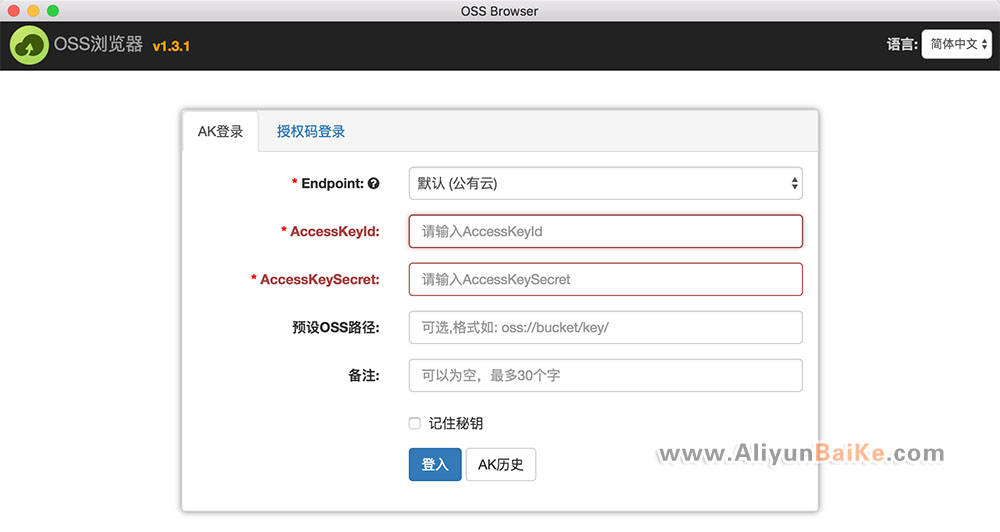The width and height of the screenshot is (1000, 532).
Task: Click the 预设OSS路径 input field
Action: 605,327
